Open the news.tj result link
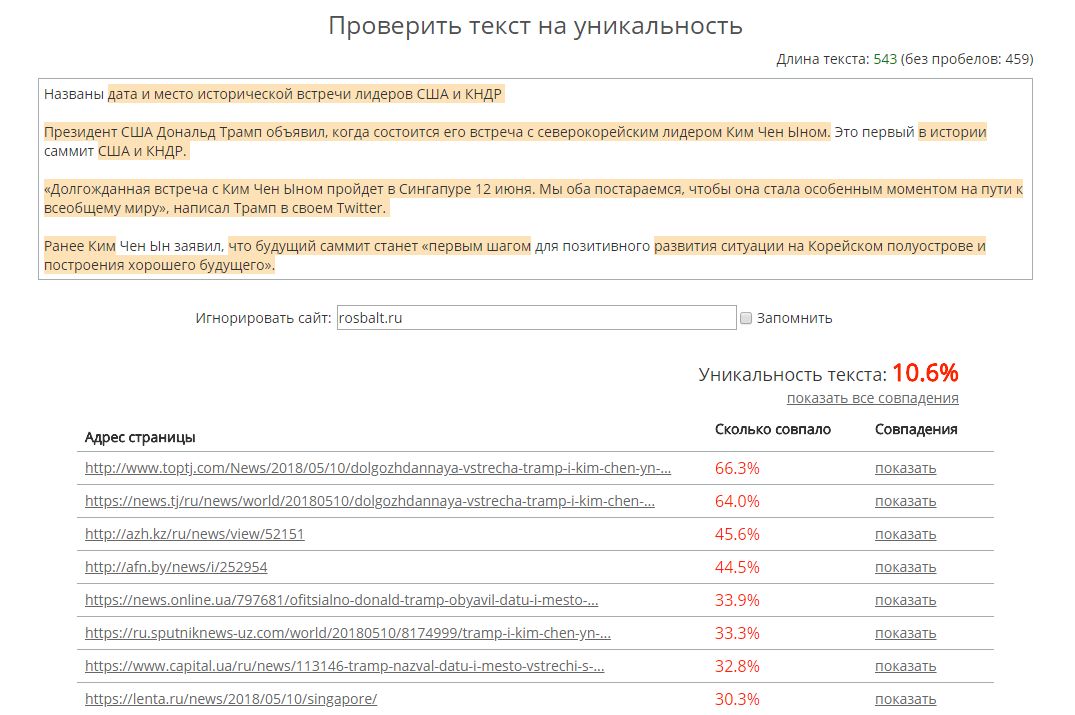 370,501
